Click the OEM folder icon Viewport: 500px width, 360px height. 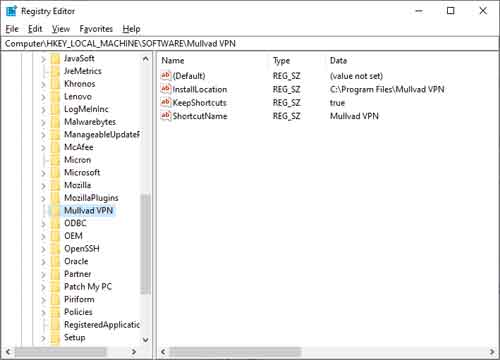click(55, 236)
